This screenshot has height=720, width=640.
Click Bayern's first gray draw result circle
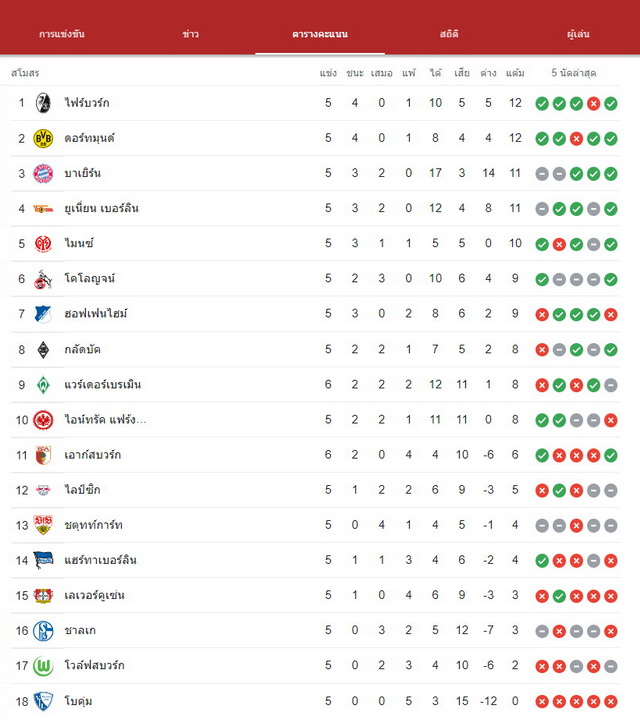[542, 174]
